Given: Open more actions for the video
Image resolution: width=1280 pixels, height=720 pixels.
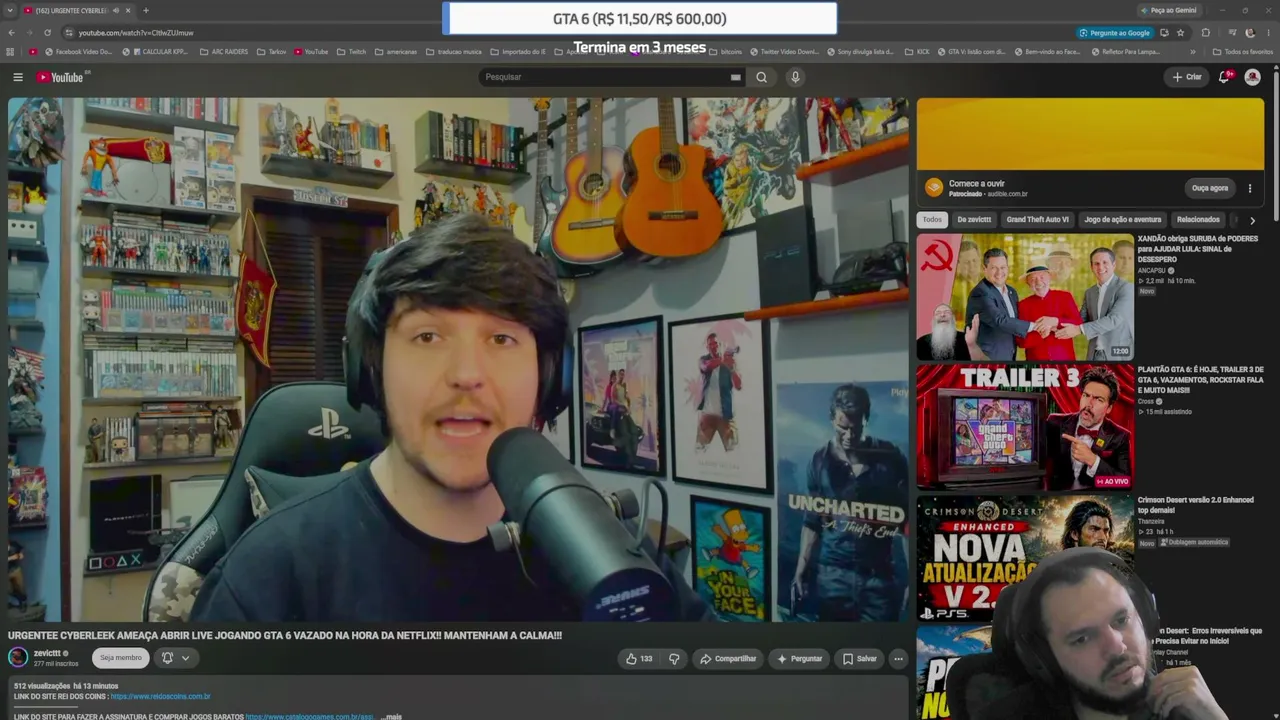Looking at the screenshot, I should pos(898,658).
